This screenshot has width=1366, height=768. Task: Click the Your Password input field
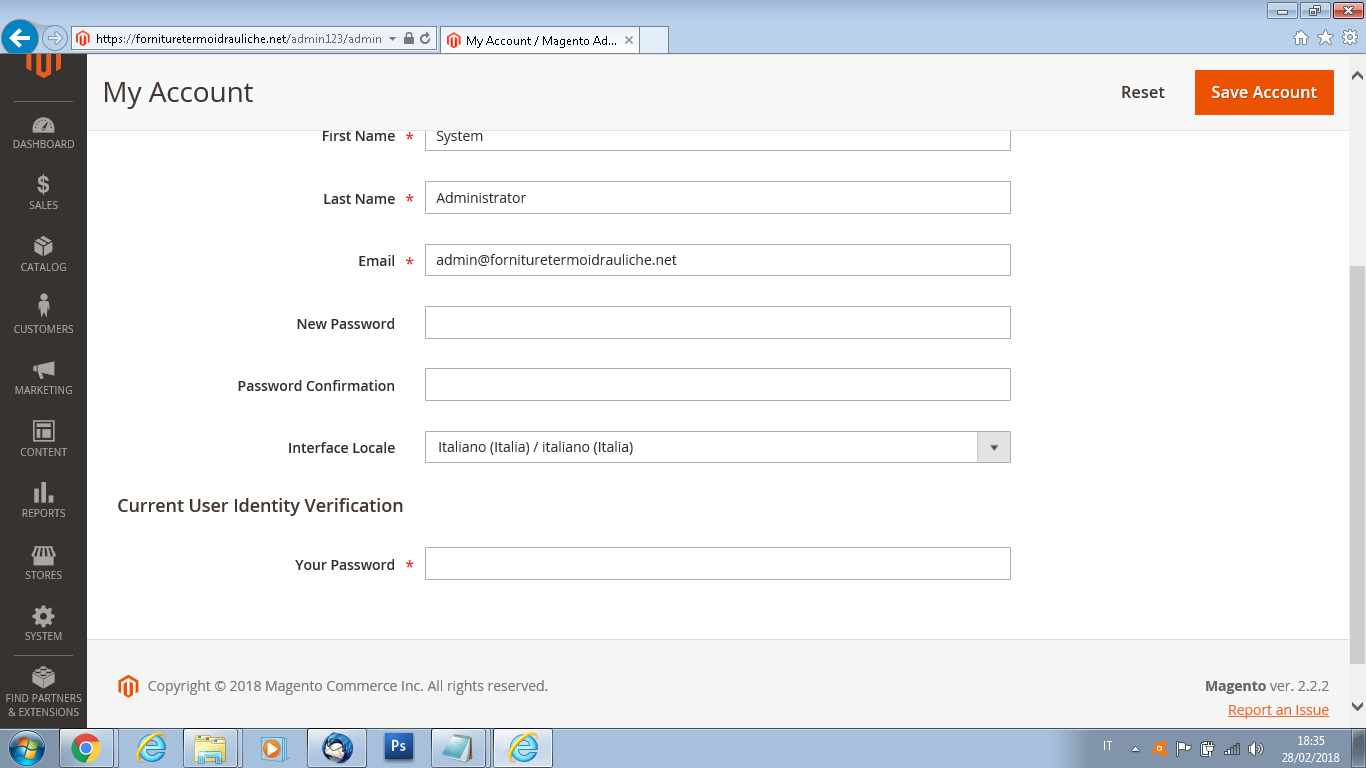[717, 563]
